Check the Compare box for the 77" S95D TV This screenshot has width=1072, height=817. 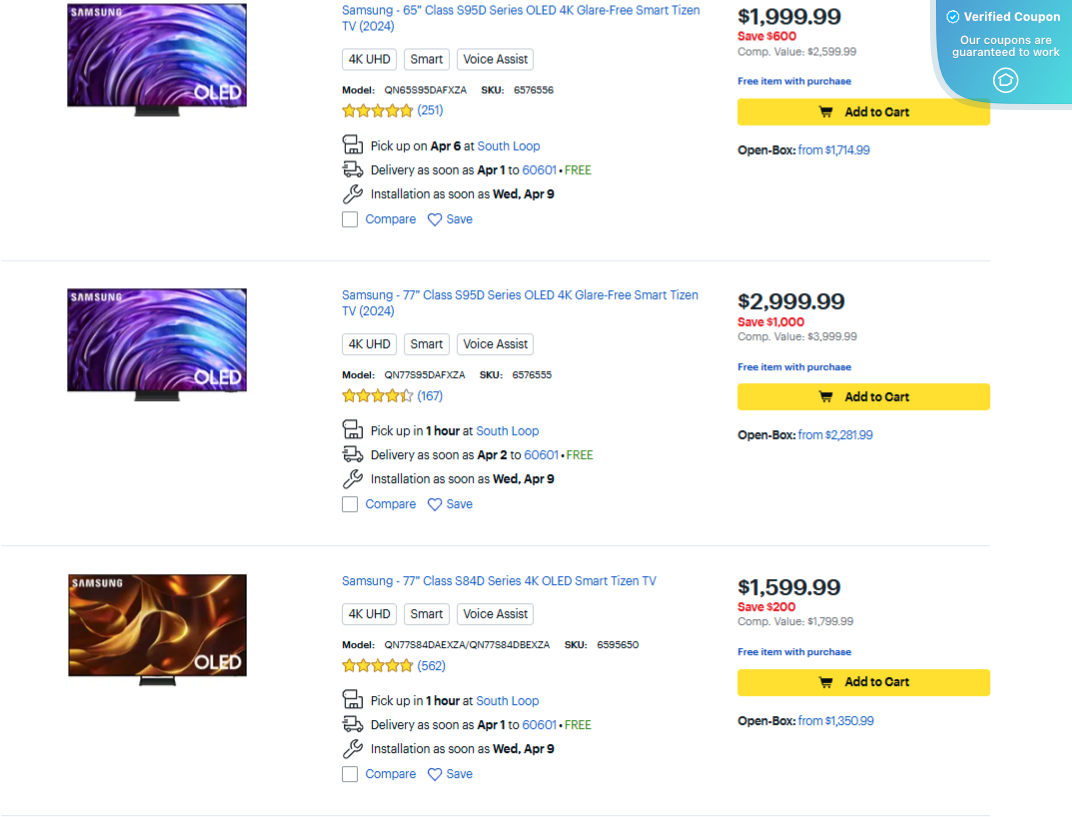[x=349, y=503]
